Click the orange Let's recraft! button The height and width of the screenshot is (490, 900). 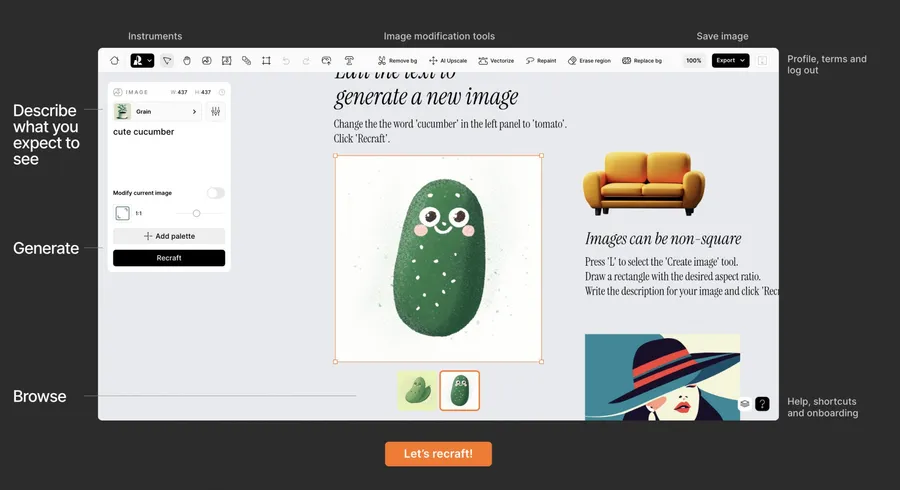coord(438,454)
